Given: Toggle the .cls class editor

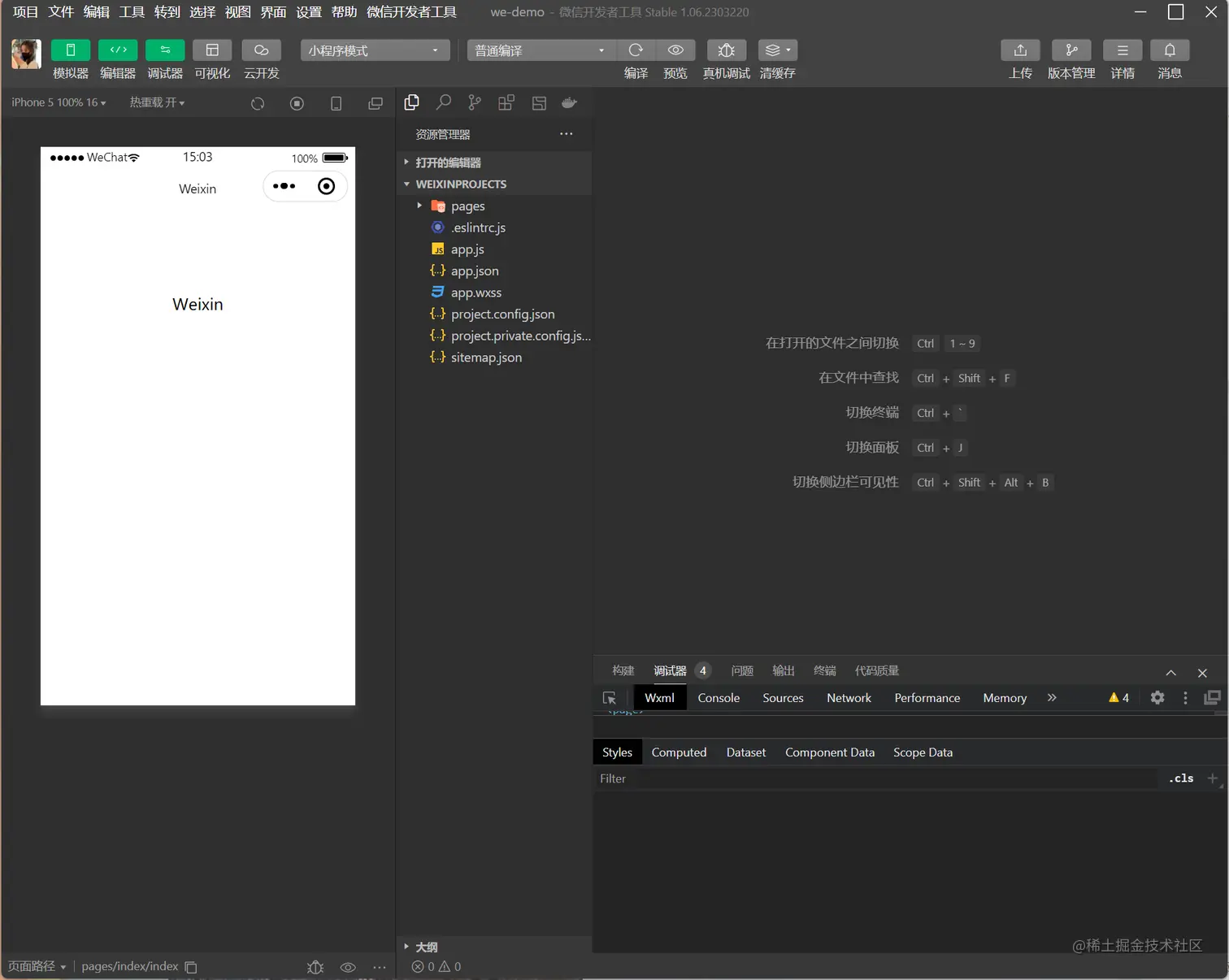Looking at the screenshot, I should pos(1181,778).
